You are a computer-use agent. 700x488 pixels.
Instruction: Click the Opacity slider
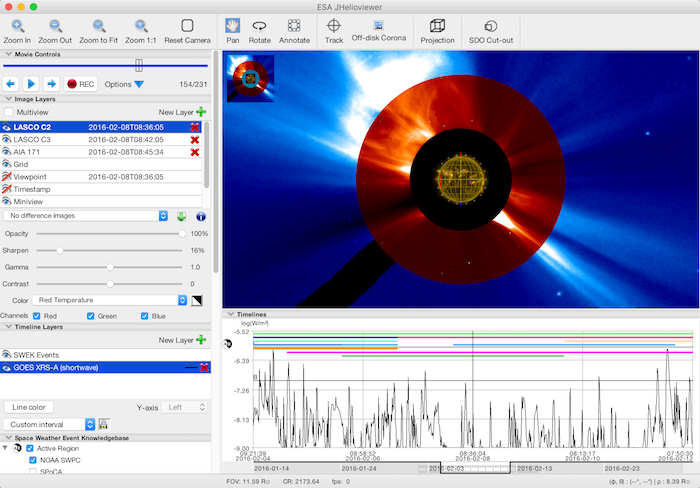(109, 234)
